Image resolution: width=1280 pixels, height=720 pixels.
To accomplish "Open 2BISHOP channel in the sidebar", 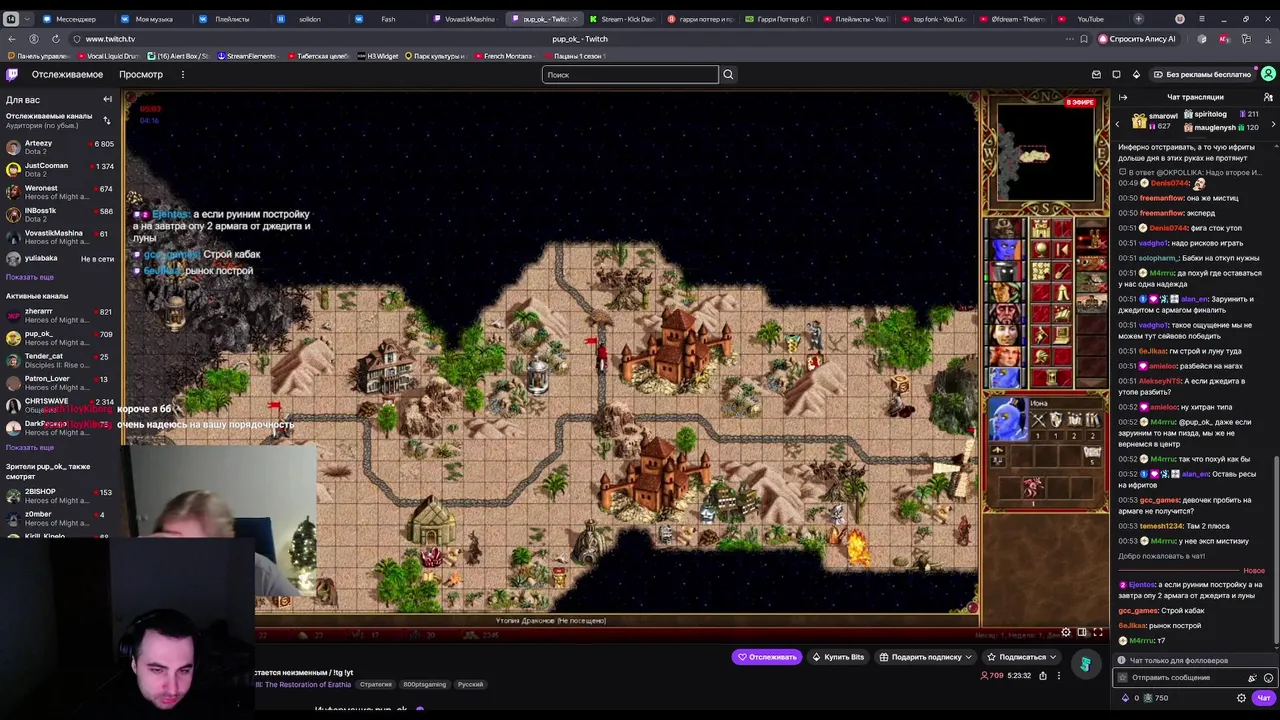I will [60, 496].
